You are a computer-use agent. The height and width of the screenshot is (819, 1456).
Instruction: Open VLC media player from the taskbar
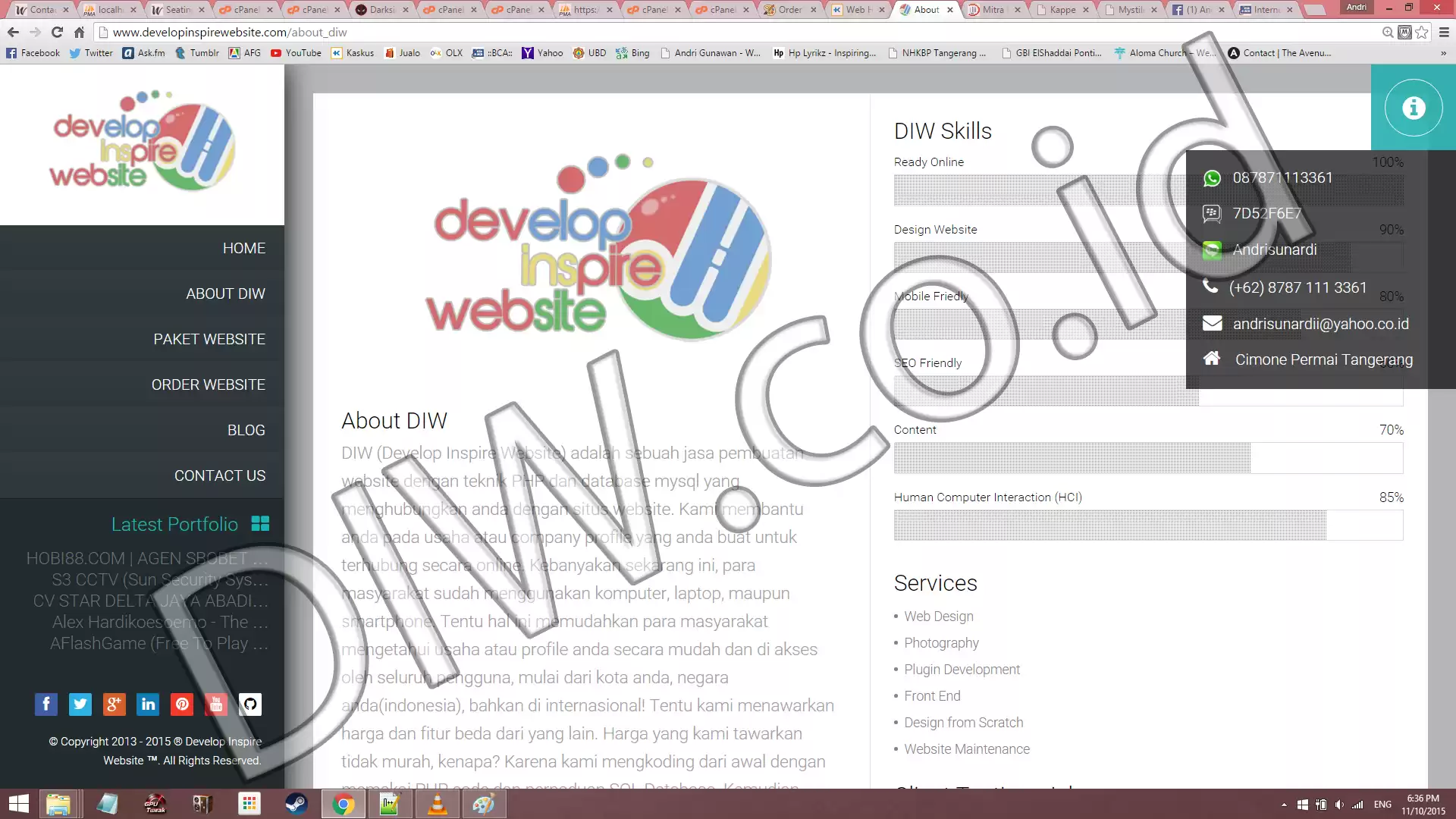(x=438, y=804)
